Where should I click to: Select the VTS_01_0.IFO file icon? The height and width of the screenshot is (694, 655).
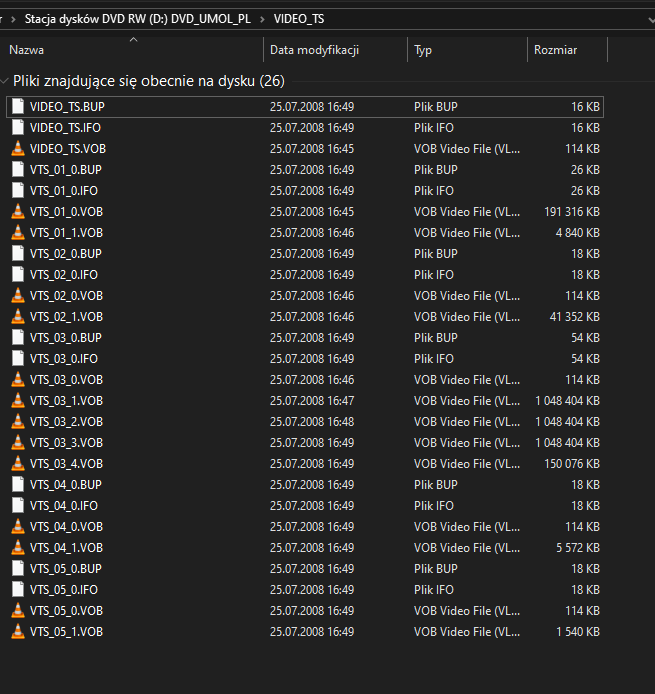[18, 191]
